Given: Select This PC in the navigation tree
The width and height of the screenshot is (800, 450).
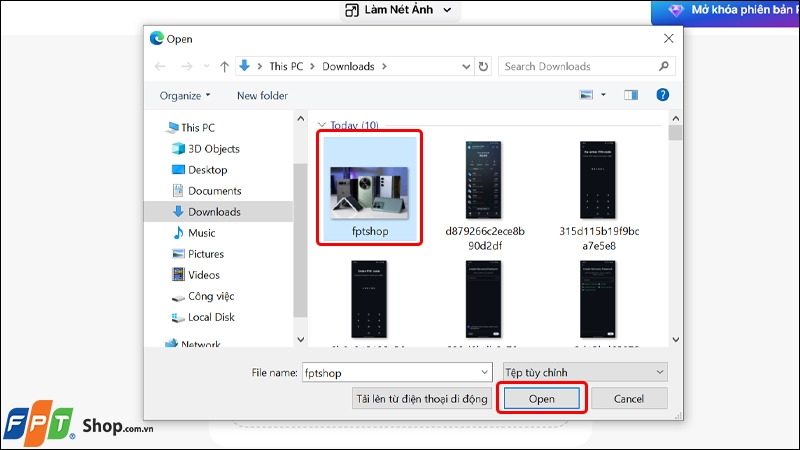Looking at the screenshot, I should tap(198, 128).
